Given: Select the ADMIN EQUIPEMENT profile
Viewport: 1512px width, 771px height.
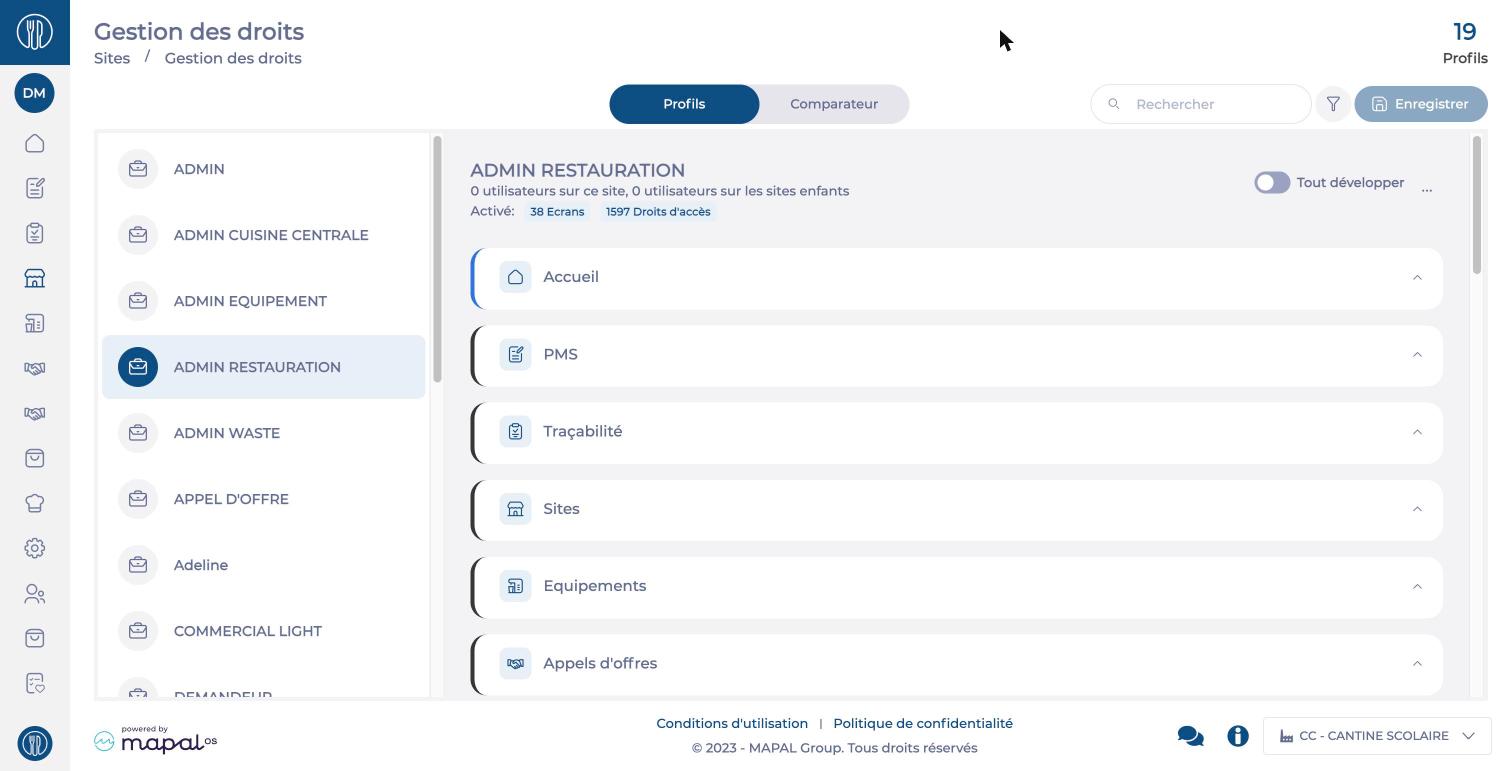Looking at the screenshot, I should (264, 301).
